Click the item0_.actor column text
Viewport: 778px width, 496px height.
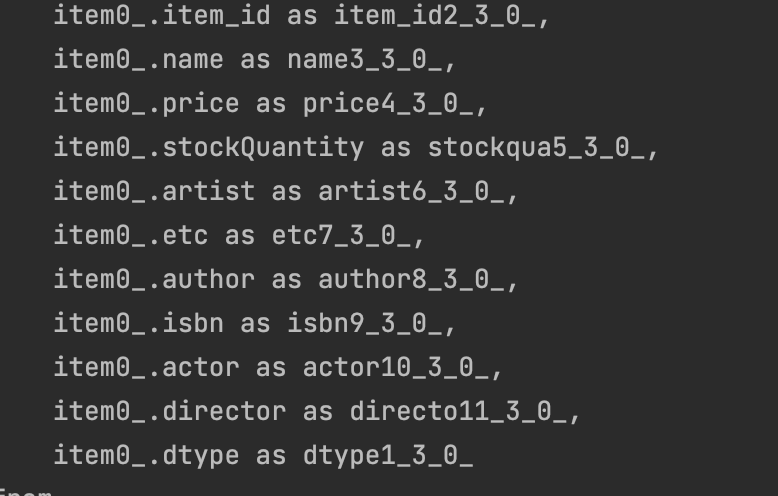tap(147, 367)
